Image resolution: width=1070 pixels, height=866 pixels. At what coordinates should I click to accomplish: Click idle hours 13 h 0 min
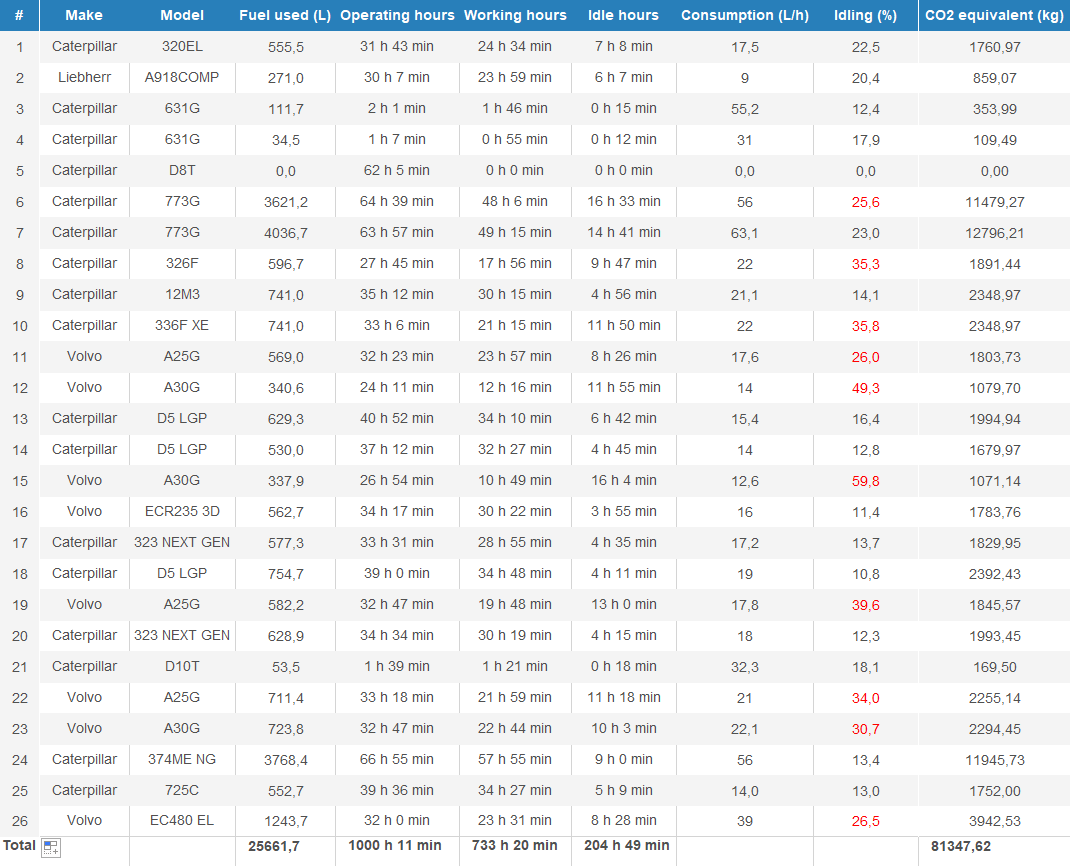tap(624, 604)
